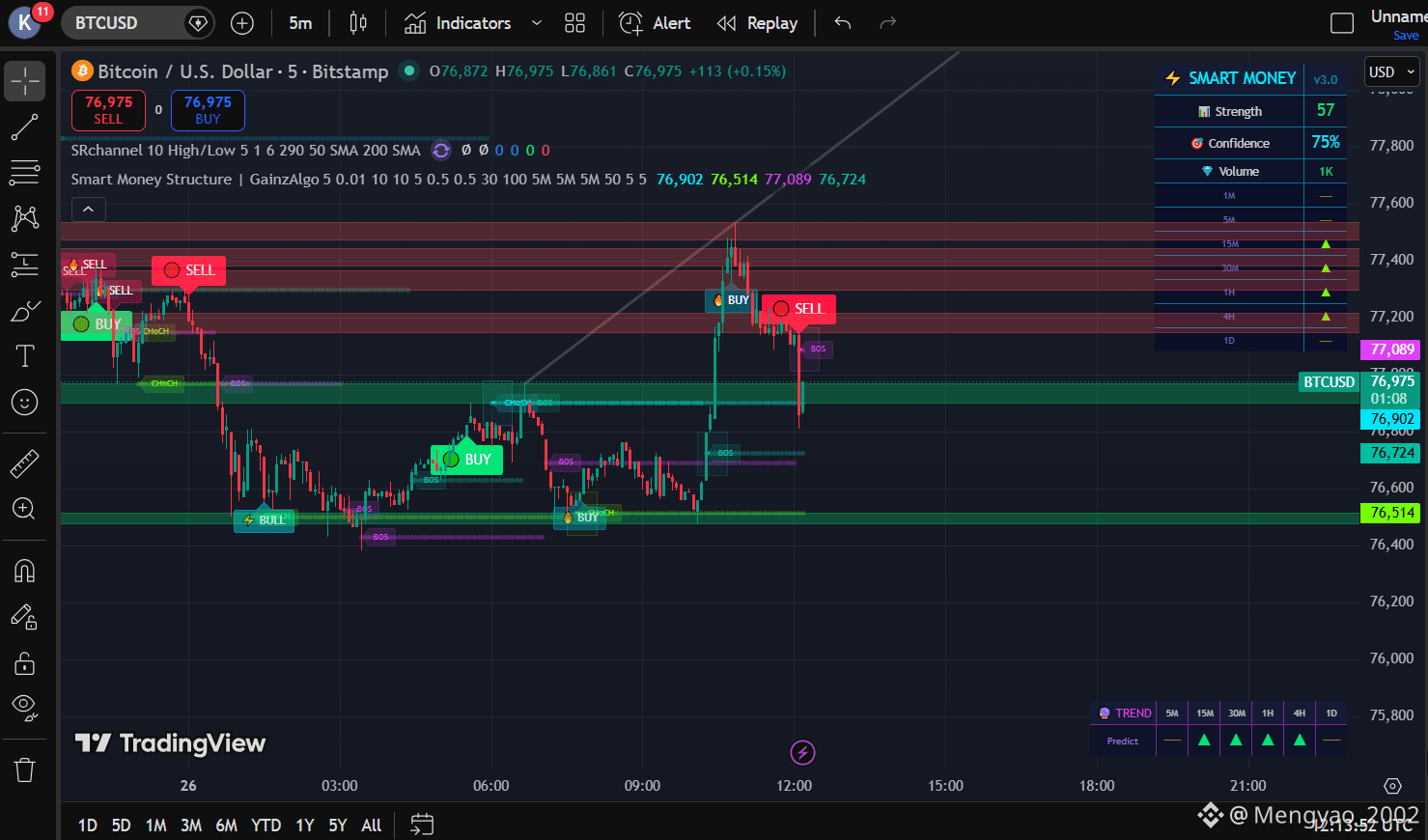
Task: Open the chart patterns tool
Action: coord(24,218)
